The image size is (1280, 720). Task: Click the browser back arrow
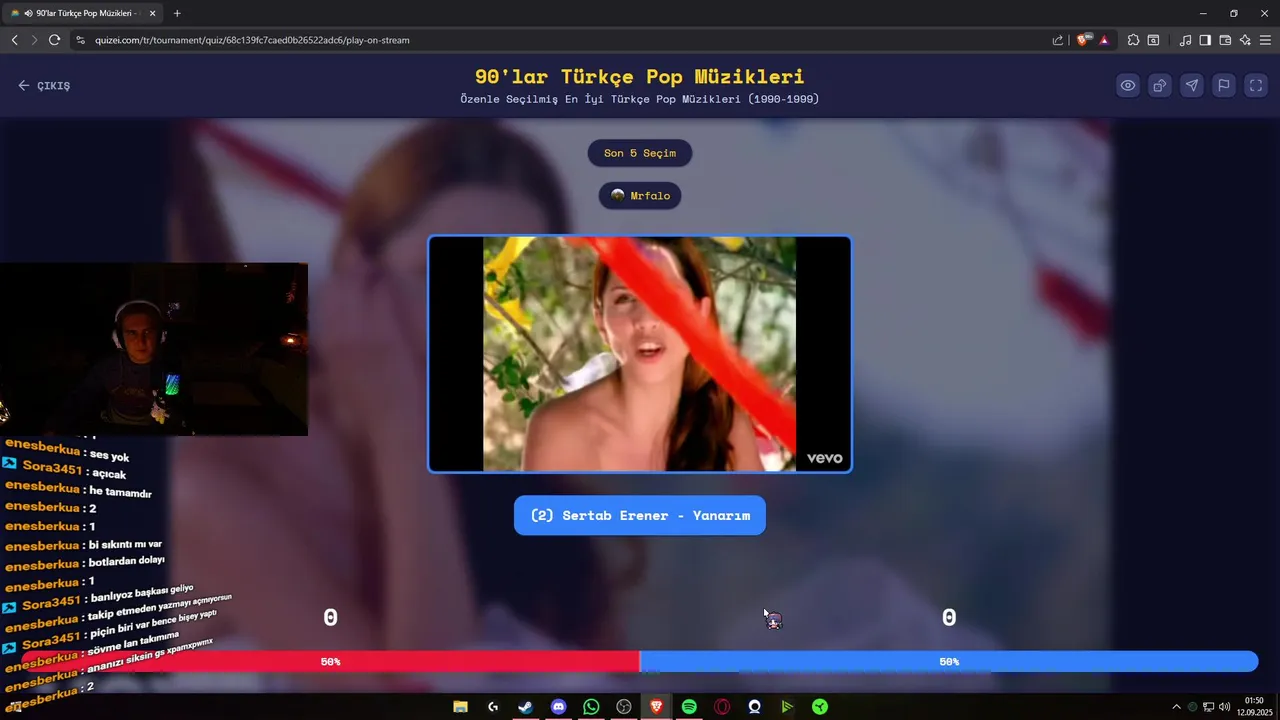[x=14, y=40]
